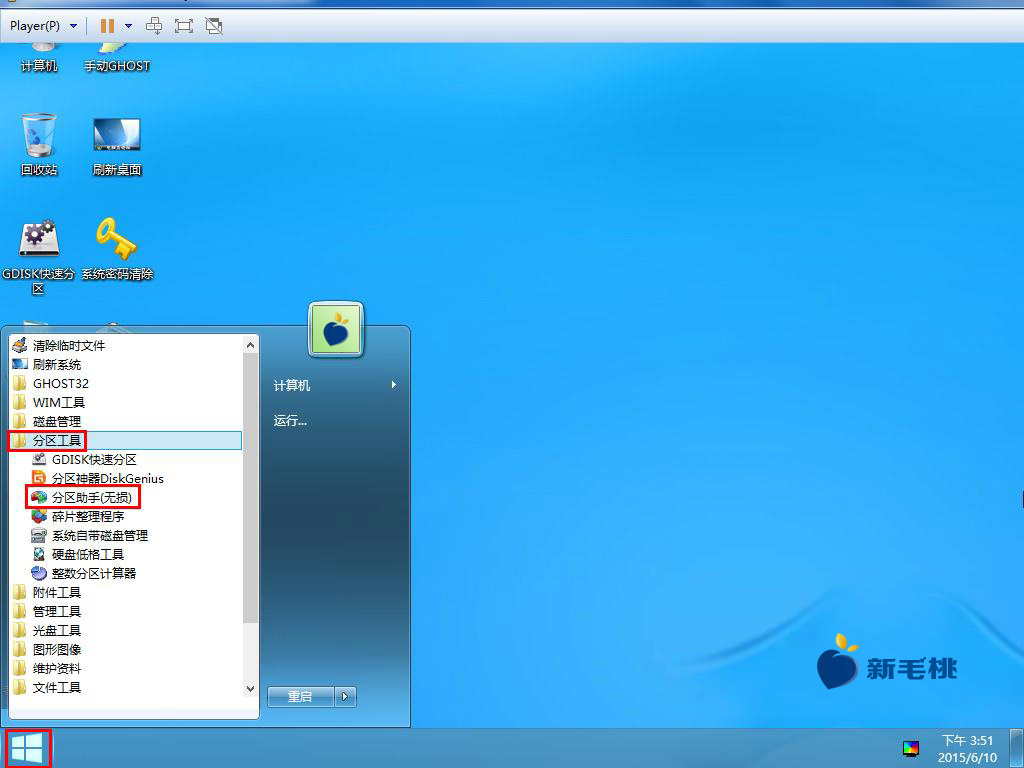Expand the 管理工具 folder

click(126, 611)
